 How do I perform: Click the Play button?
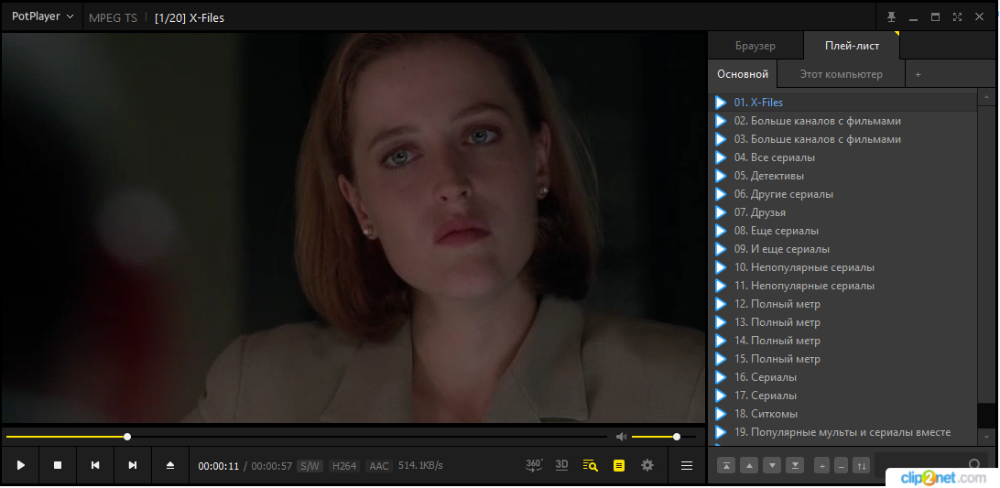click(20, 466)
